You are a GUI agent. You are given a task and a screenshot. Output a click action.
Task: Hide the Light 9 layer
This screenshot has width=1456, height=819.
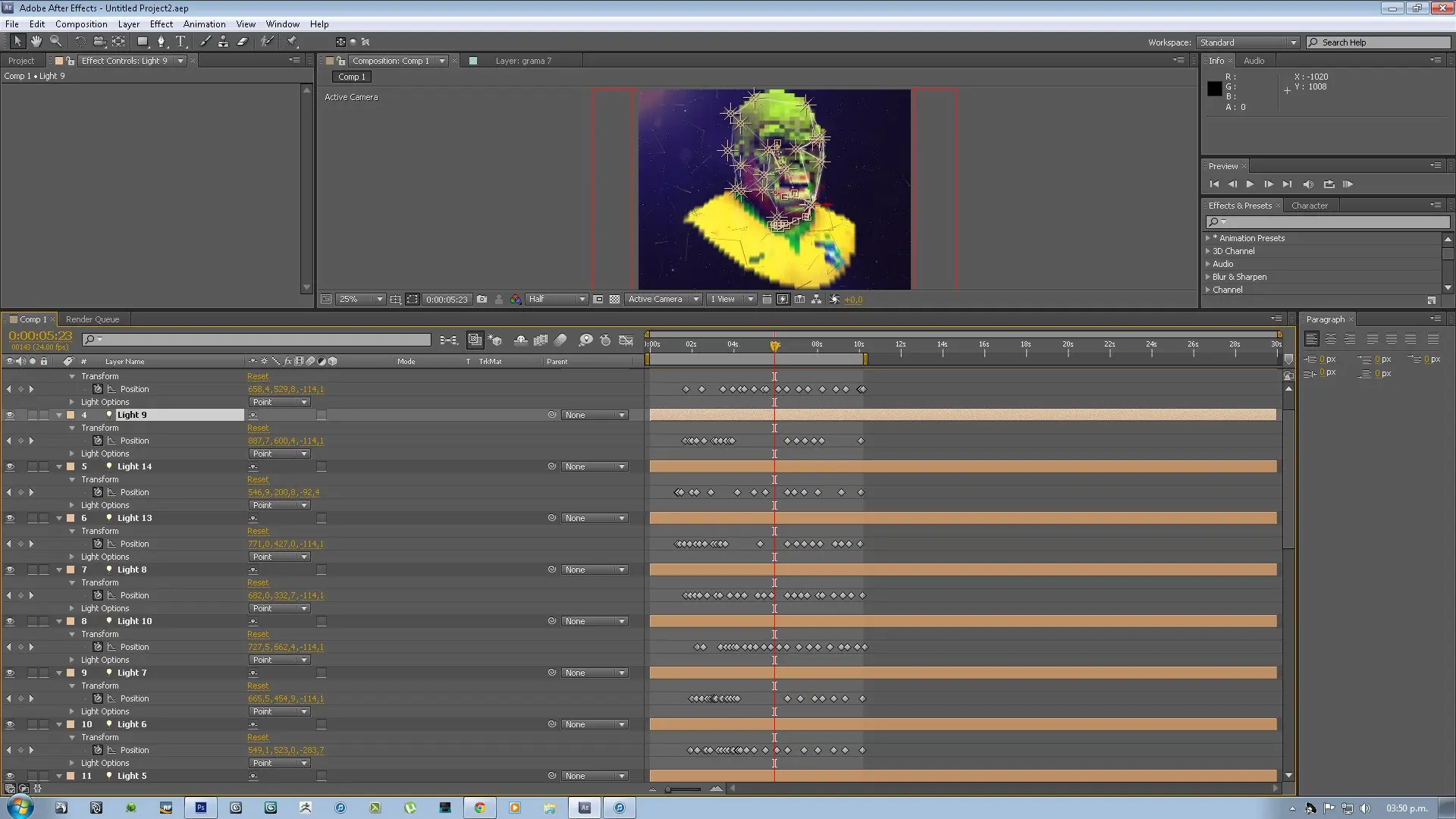10,416
